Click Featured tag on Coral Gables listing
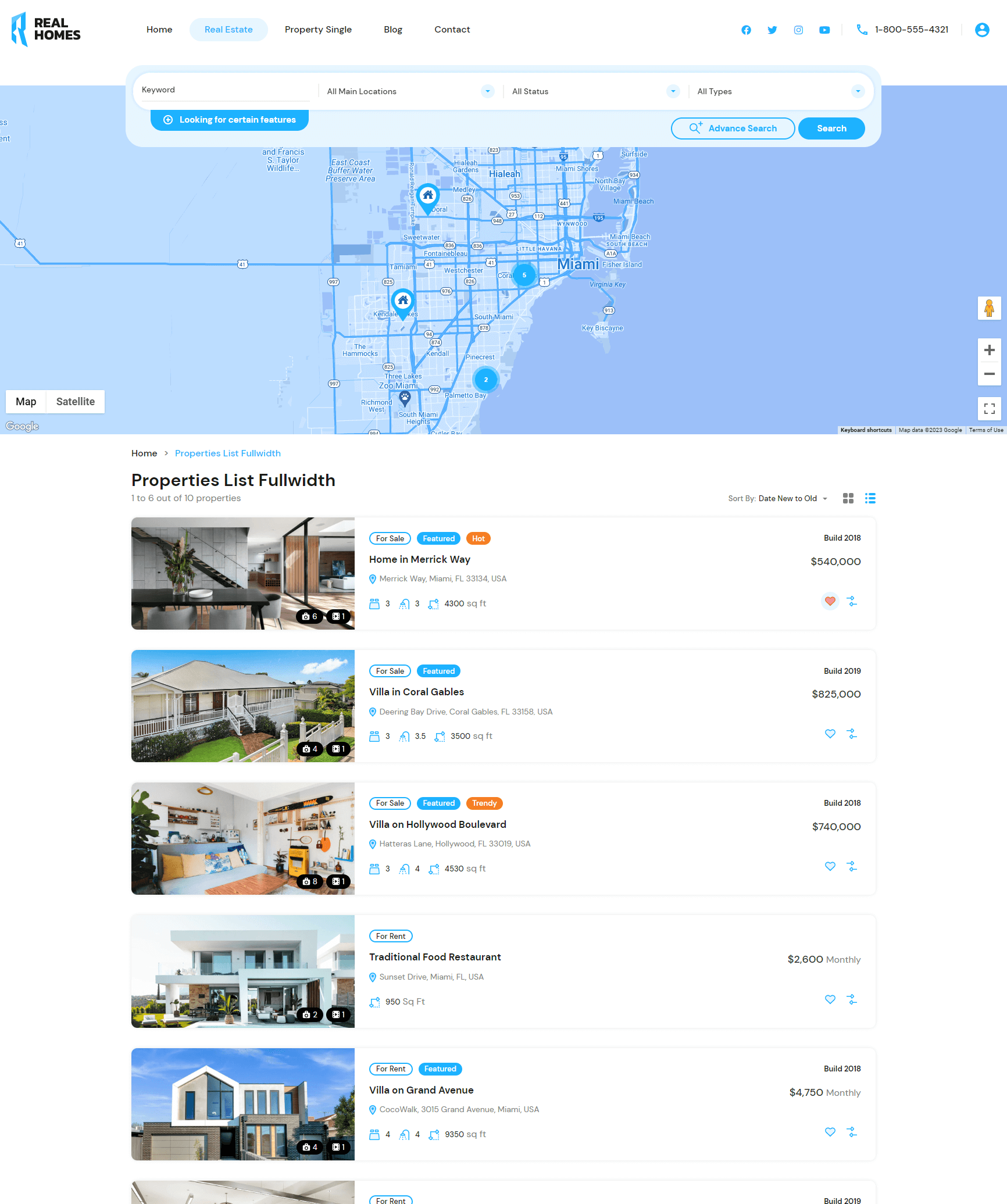 pyautogui.click(x=439, y=671)
